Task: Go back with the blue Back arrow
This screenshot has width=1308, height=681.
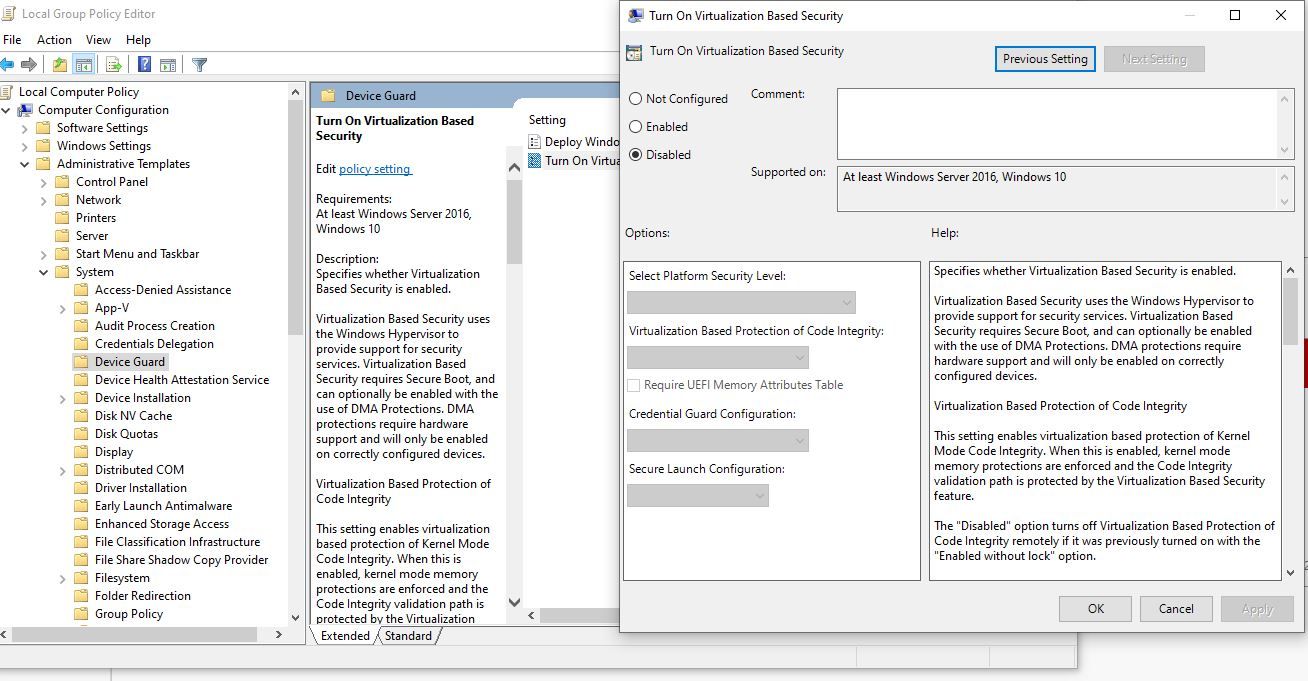Action: pos(7,65)
